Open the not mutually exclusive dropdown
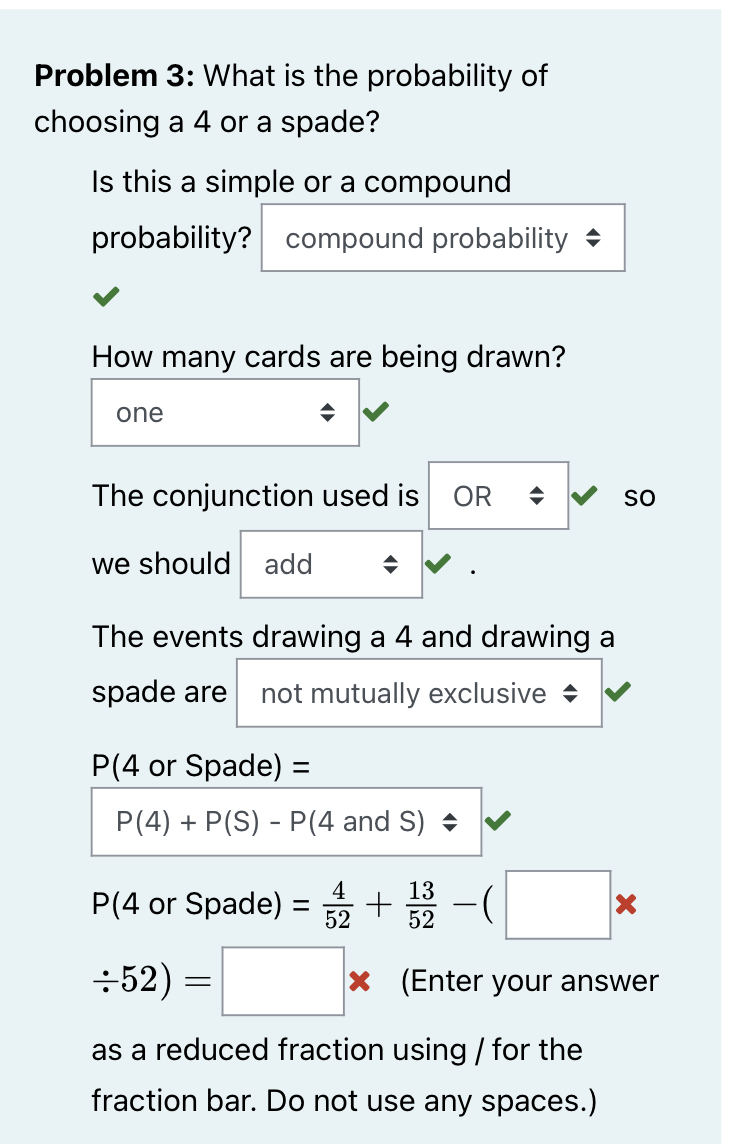Screen dimensions: 737x1144 click(x=419, y=693)
